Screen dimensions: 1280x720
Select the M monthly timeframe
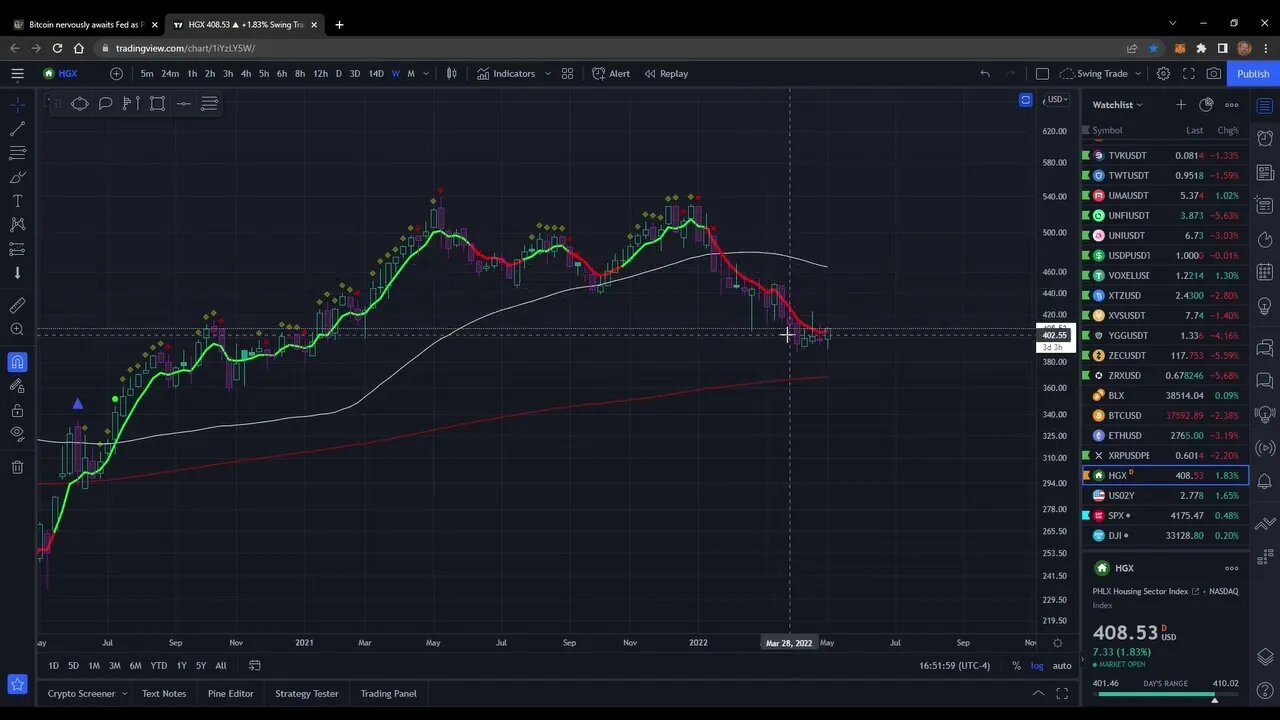pyautogui.click(x=410, y=73)
